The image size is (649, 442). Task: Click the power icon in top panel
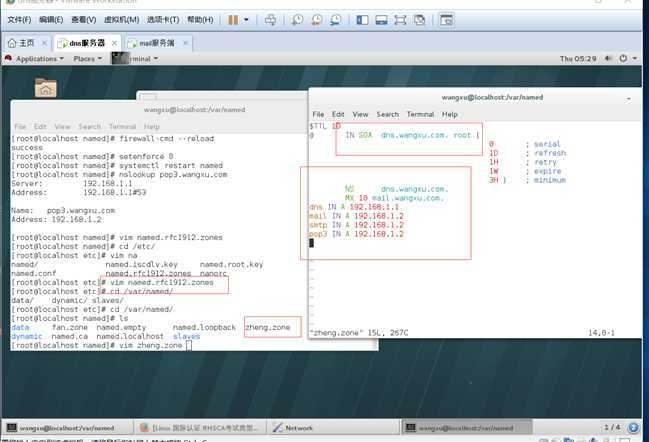click(x=623, y=59)
